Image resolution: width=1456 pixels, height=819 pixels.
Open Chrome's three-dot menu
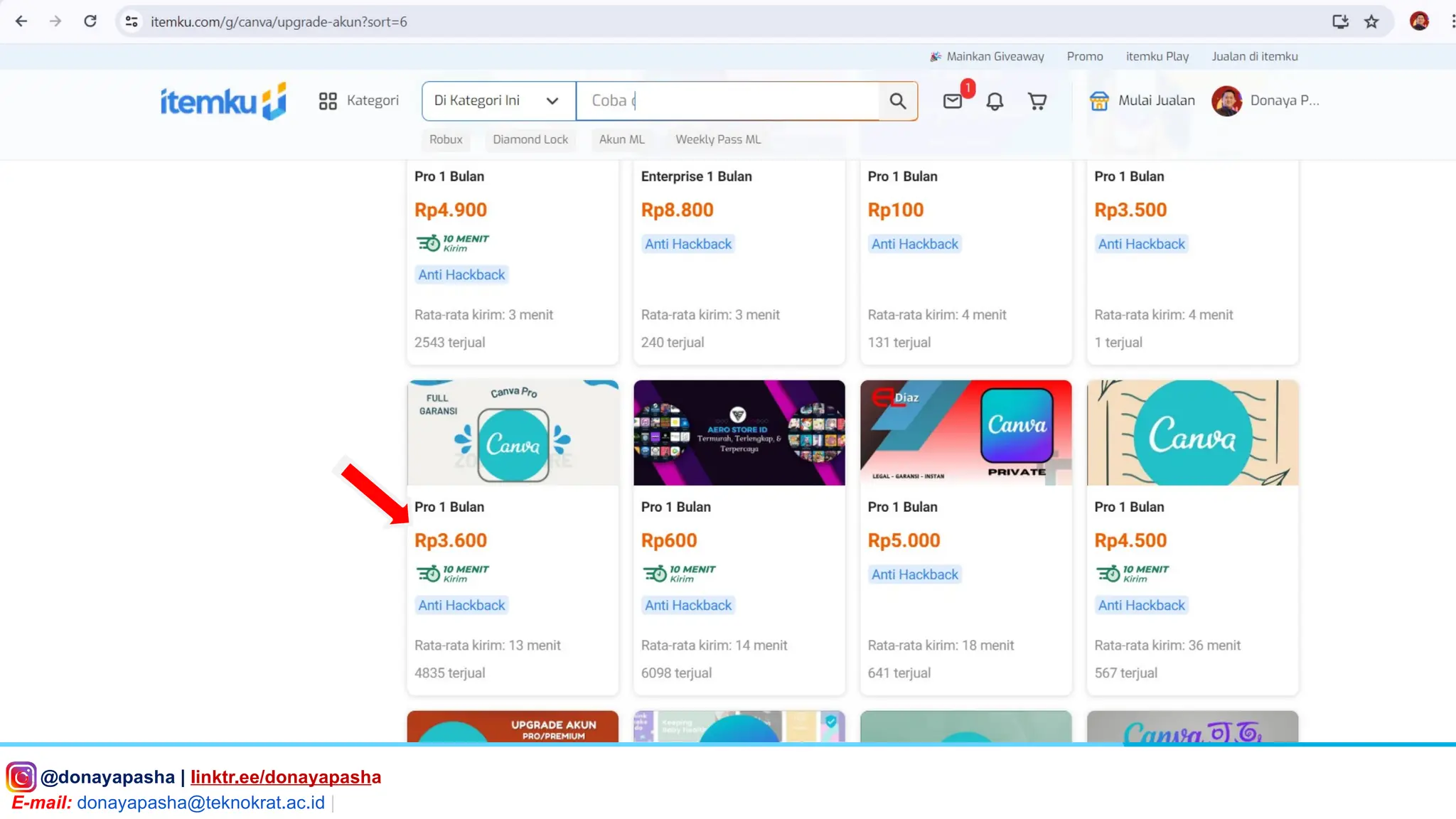1451,21
